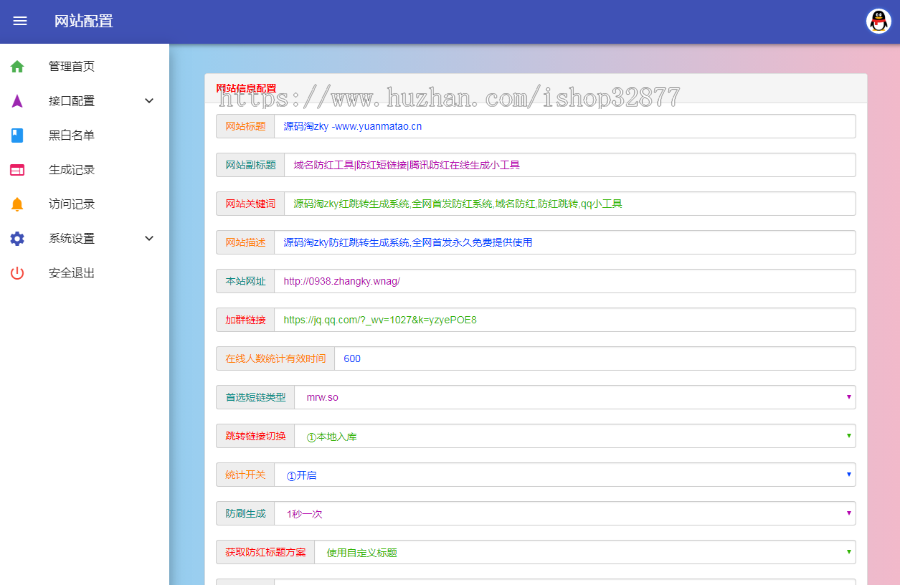Open 访问记录 menu item
This screenshot has height=585, width=900.
(84, 204)
